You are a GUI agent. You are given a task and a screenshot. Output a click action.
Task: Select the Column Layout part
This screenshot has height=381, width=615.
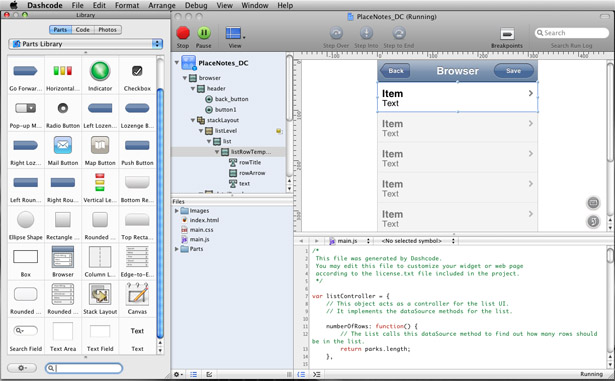(100, 257)
